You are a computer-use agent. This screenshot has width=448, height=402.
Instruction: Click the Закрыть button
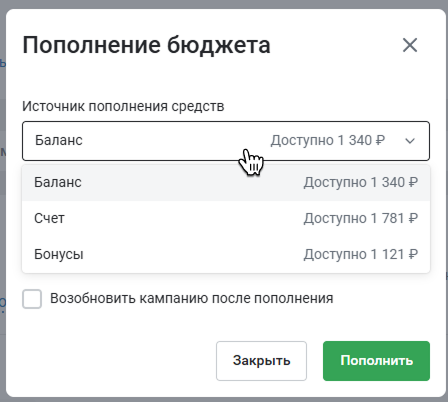[x=261, y=361]
